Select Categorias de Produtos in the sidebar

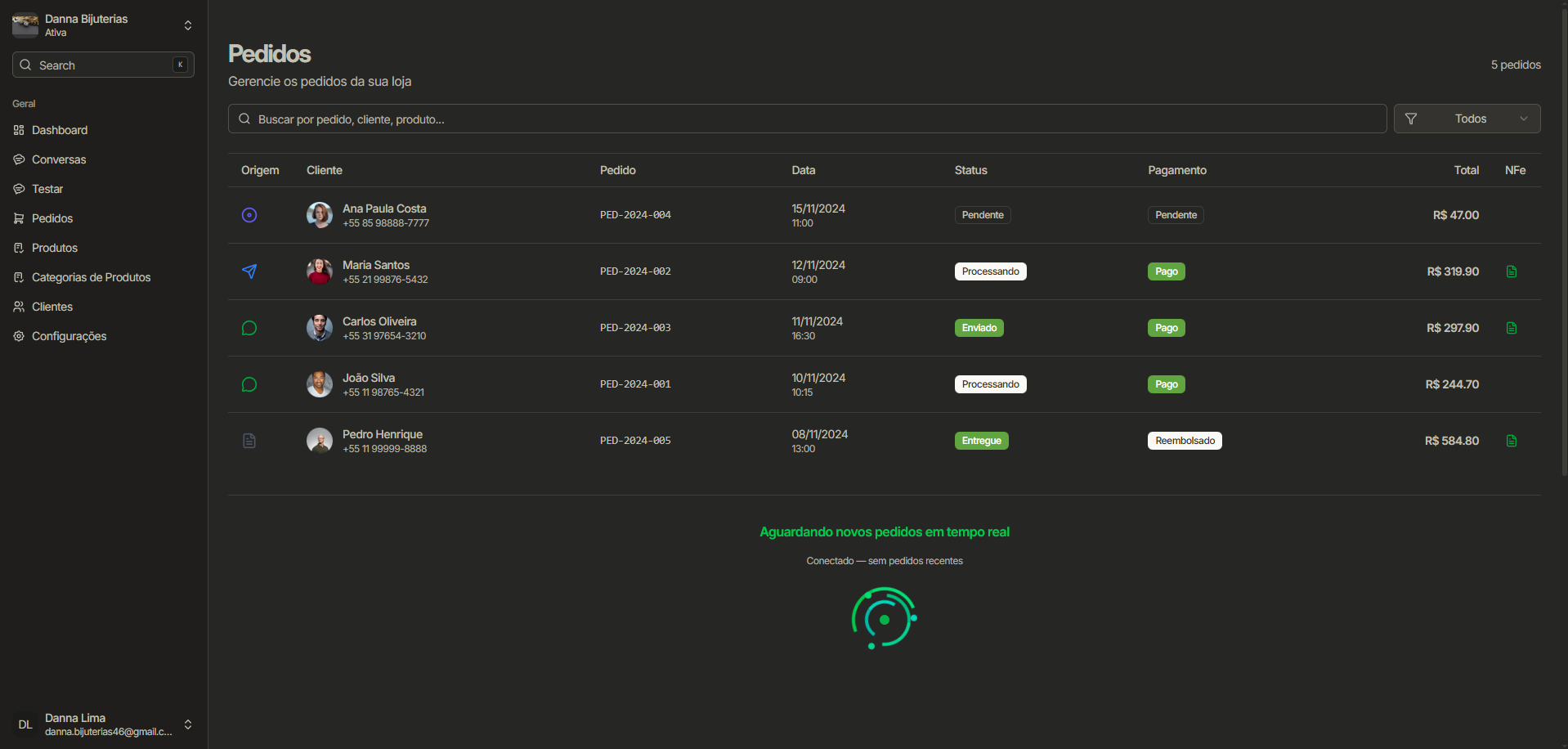[x=91, y=277]
